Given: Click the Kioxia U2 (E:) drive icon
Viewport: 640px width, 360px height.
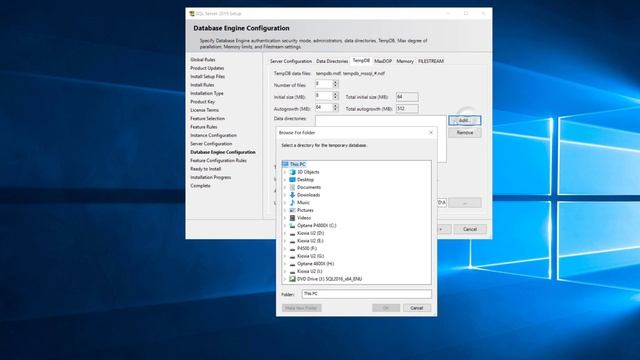Looking at the screenshot, I should [292, 241].
